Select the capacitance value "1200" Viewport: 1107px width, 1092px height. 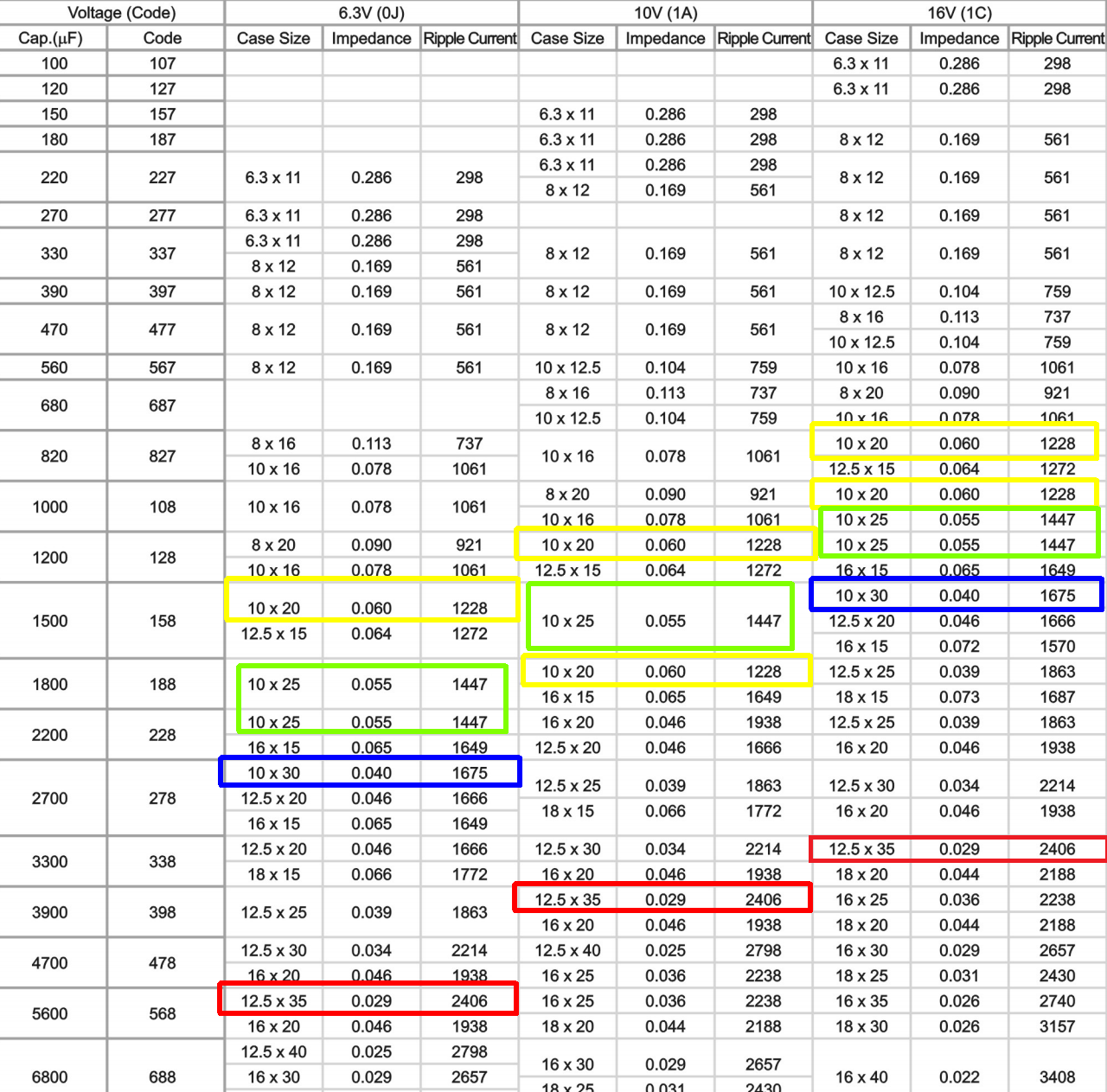[x=50, y=558]
